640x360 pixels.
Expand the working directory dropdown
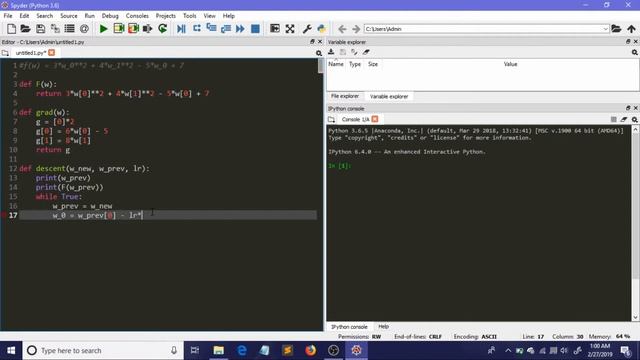pyautogui.click(x=605, y=29)
